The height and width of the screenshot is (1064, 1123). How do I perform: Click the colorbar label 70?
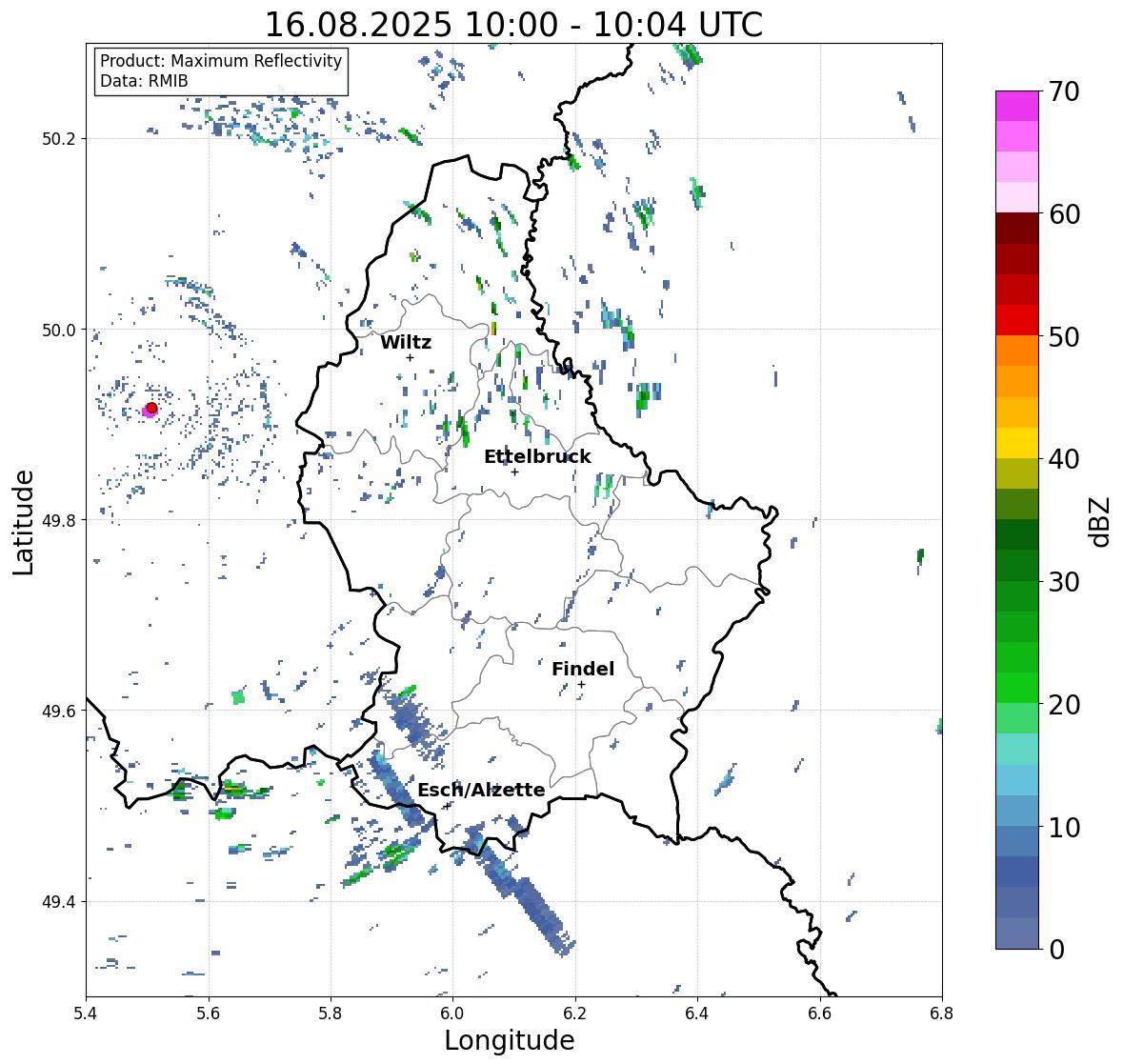(1064, 91)
